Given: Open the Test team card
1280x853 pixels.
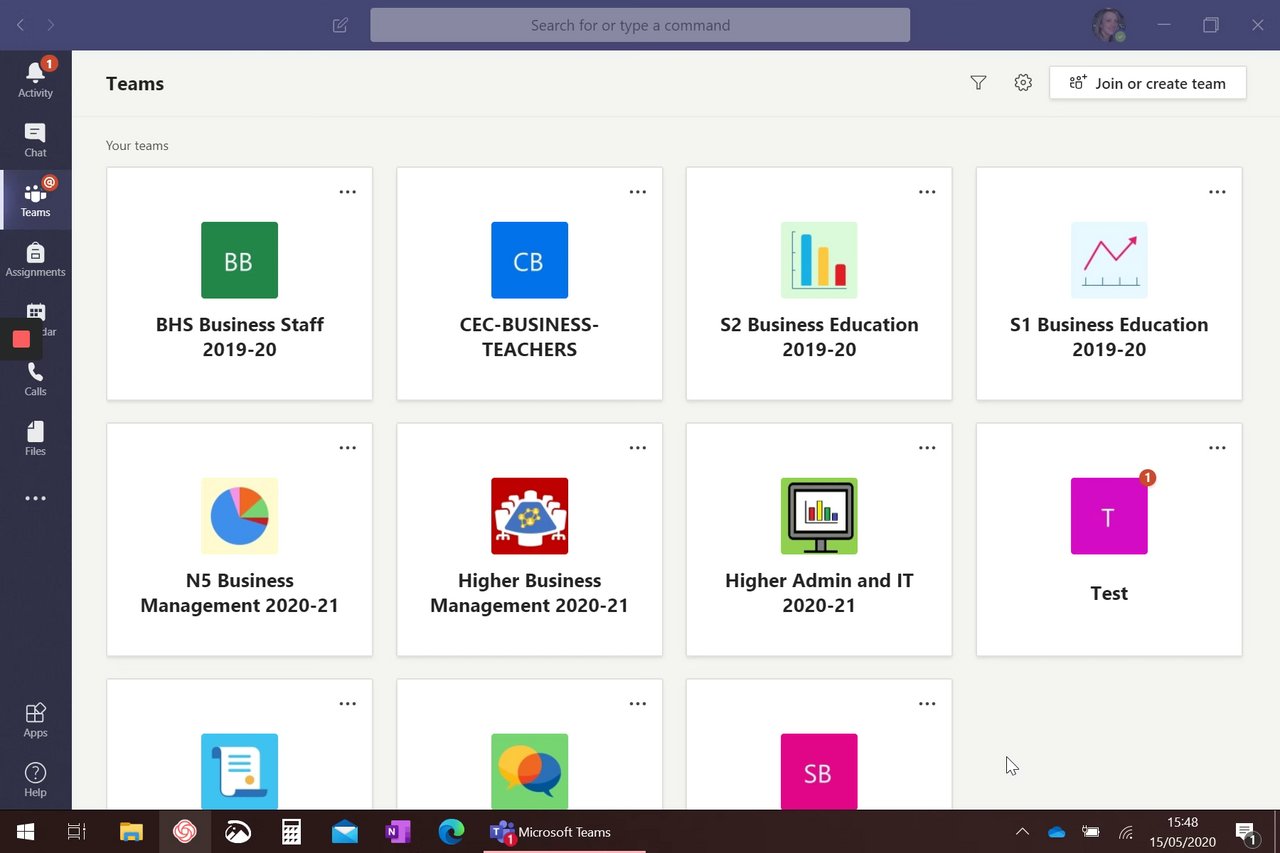Looking at the screenshot, I should [x=1109, y=540].
